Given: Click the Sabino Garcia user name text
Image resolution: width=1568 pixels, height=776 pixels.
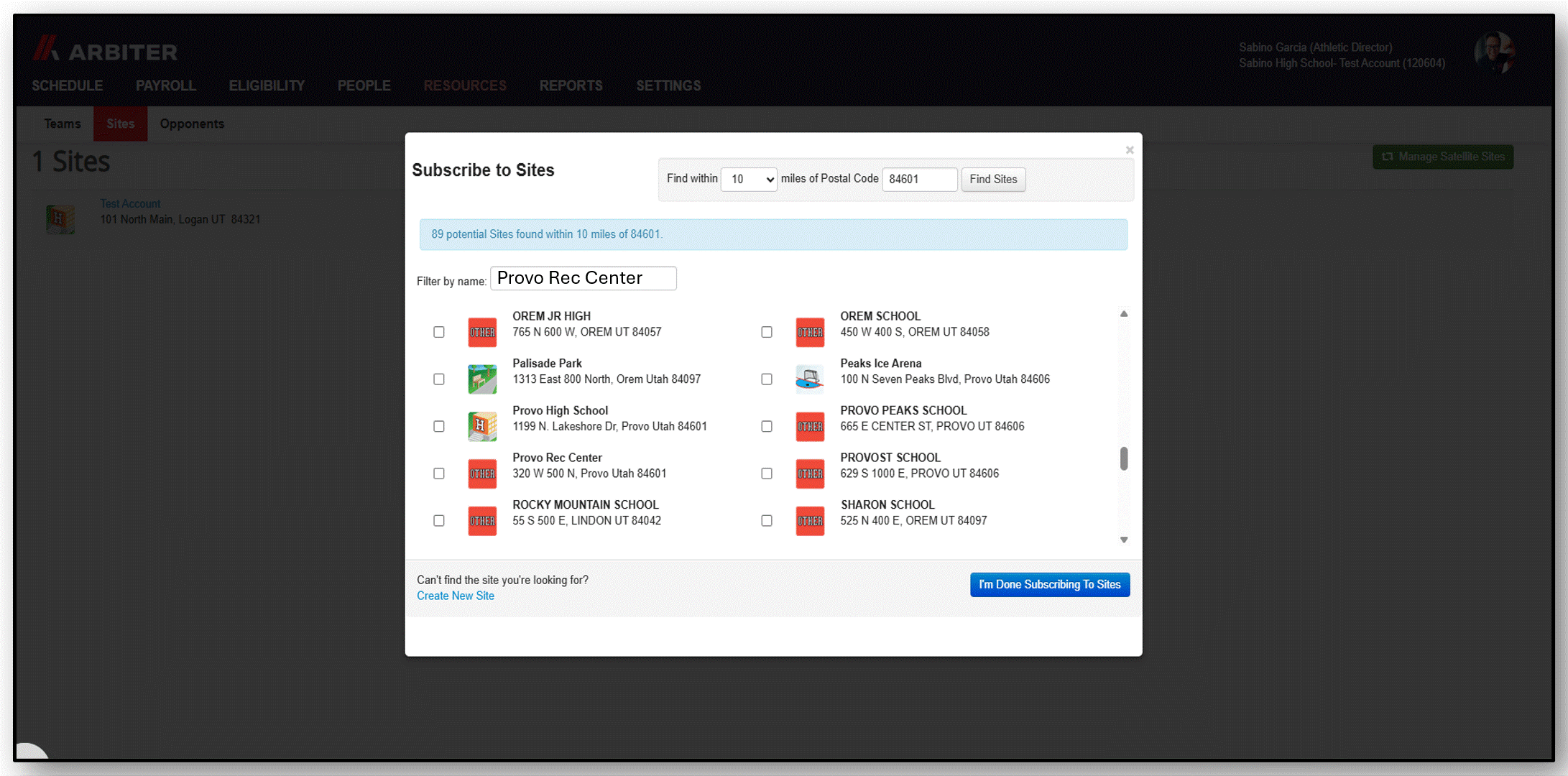Looking at the screenshot, I should (1316, 47).
